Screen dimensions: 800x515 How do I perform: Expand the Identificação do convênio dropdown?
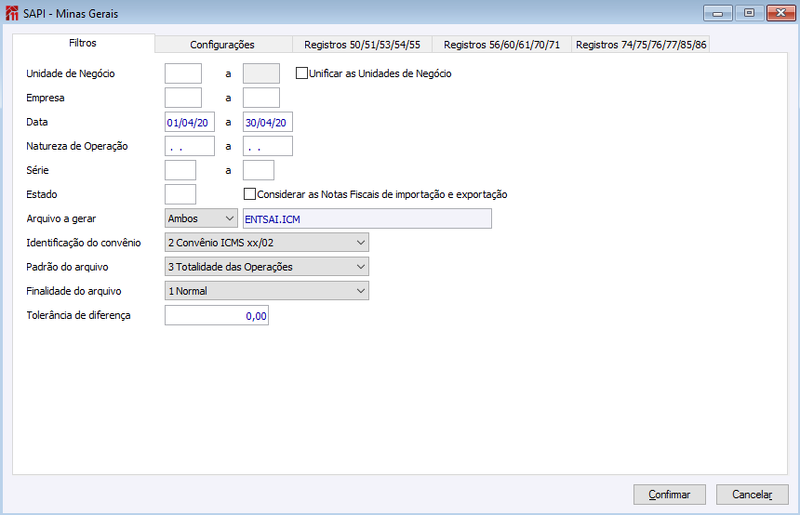[266, 242]
